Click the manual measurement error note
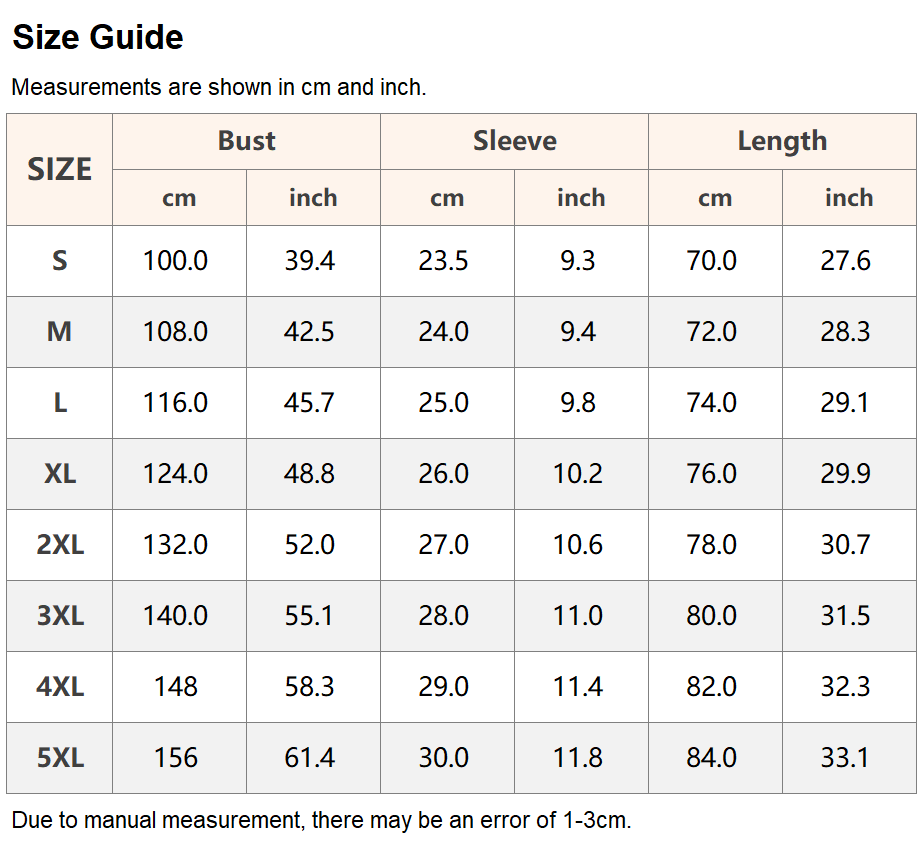The image size is (920, 858). (322, 820)
